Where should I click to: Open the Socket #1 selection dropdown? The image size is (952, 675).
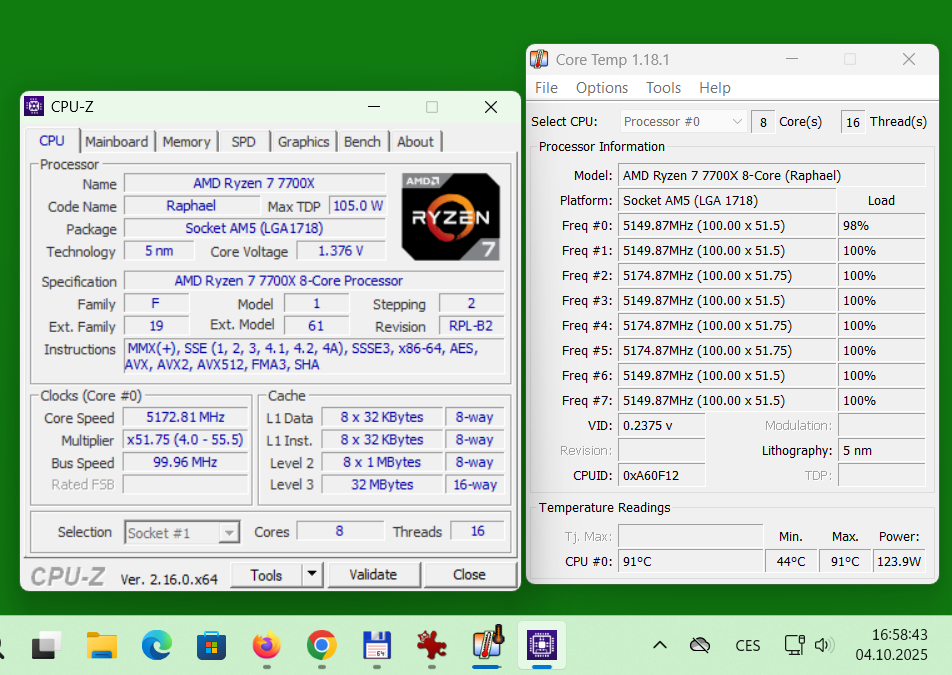pos(182,533)
